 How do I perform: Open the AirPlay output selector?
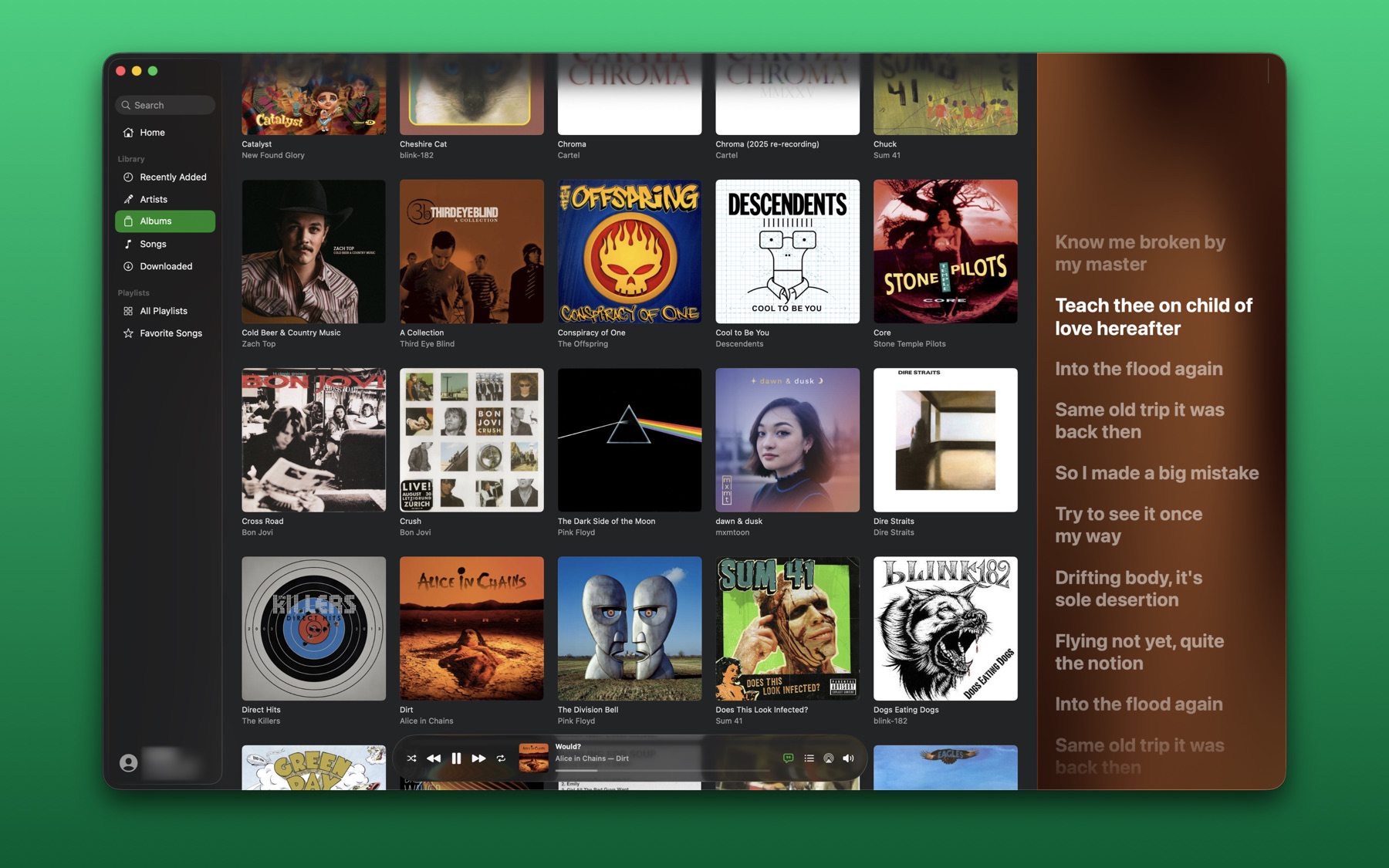(829, 758)
